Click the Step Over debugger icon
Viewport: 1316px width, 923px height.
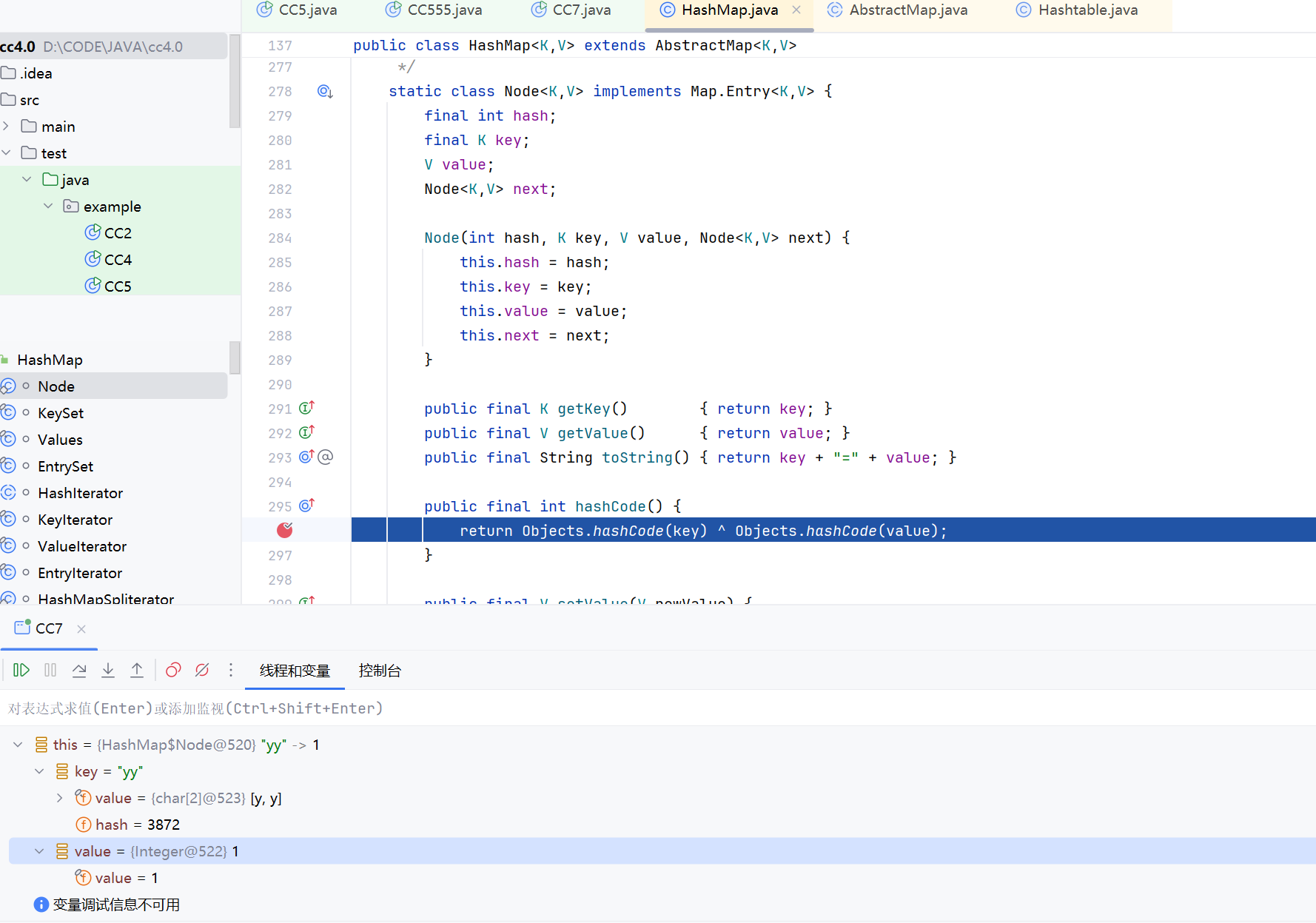click(79, 671)
